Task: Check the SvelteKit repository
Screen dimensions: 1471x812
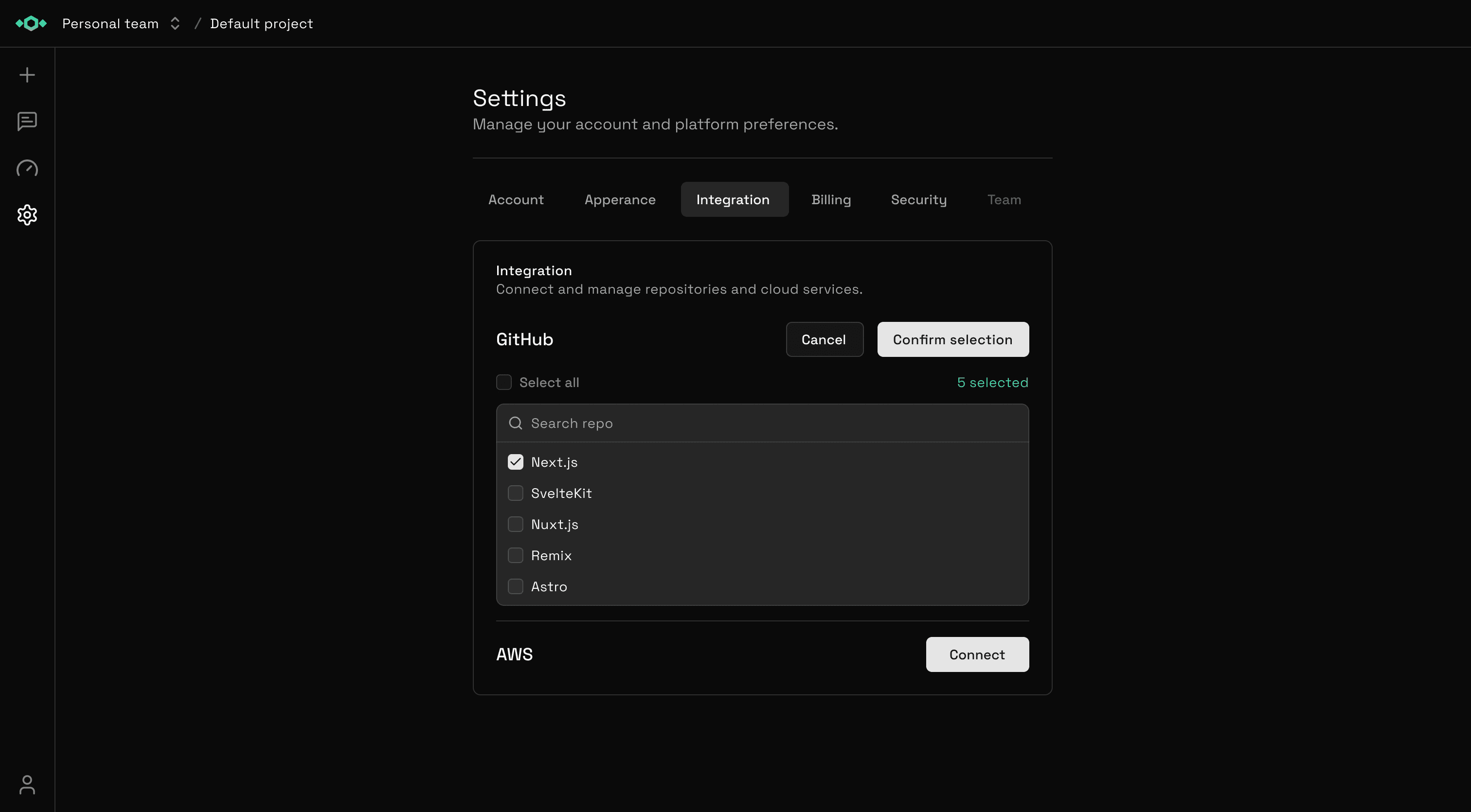Action: click(515, 493)
